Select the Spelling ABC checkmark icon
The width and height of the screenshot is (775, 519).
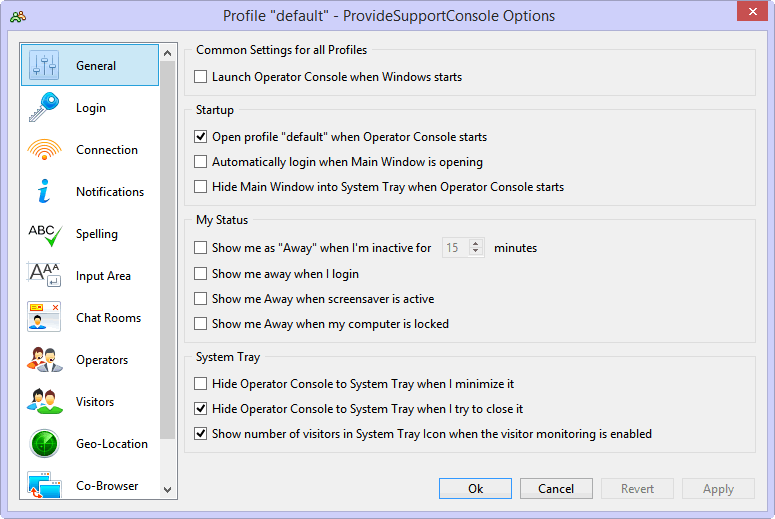click(44, 234)
